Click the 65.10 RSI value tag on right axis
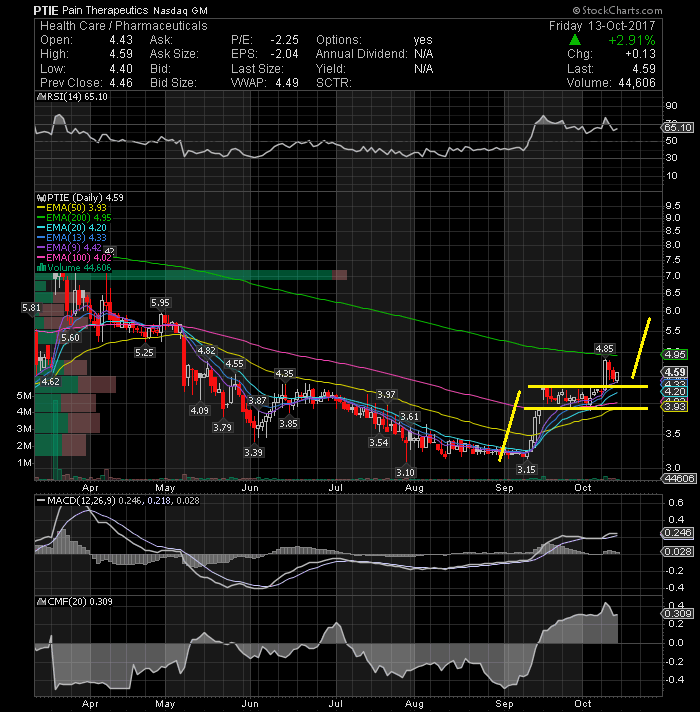Image resolution: width=700 pixels, height=712 pixels. 678,128
